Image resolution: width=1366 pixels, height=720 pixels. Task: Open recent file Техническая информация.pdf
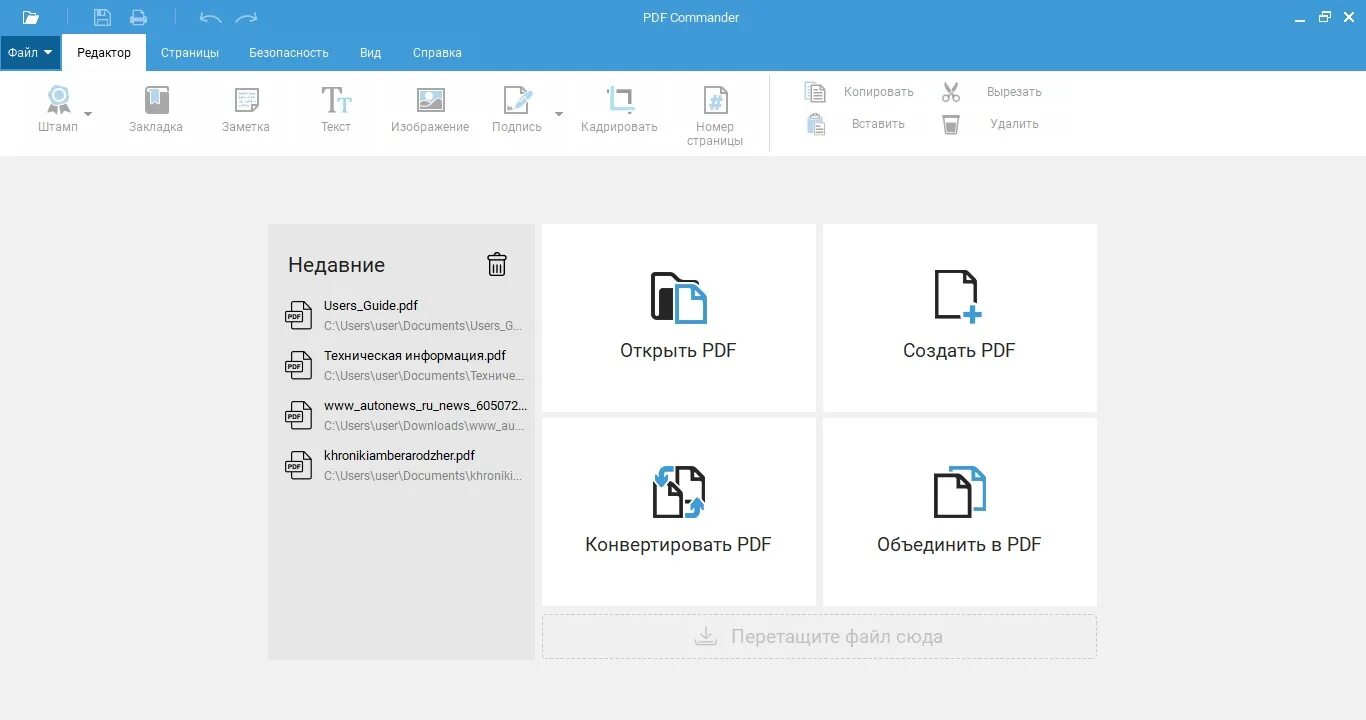(x=404, y=365)
